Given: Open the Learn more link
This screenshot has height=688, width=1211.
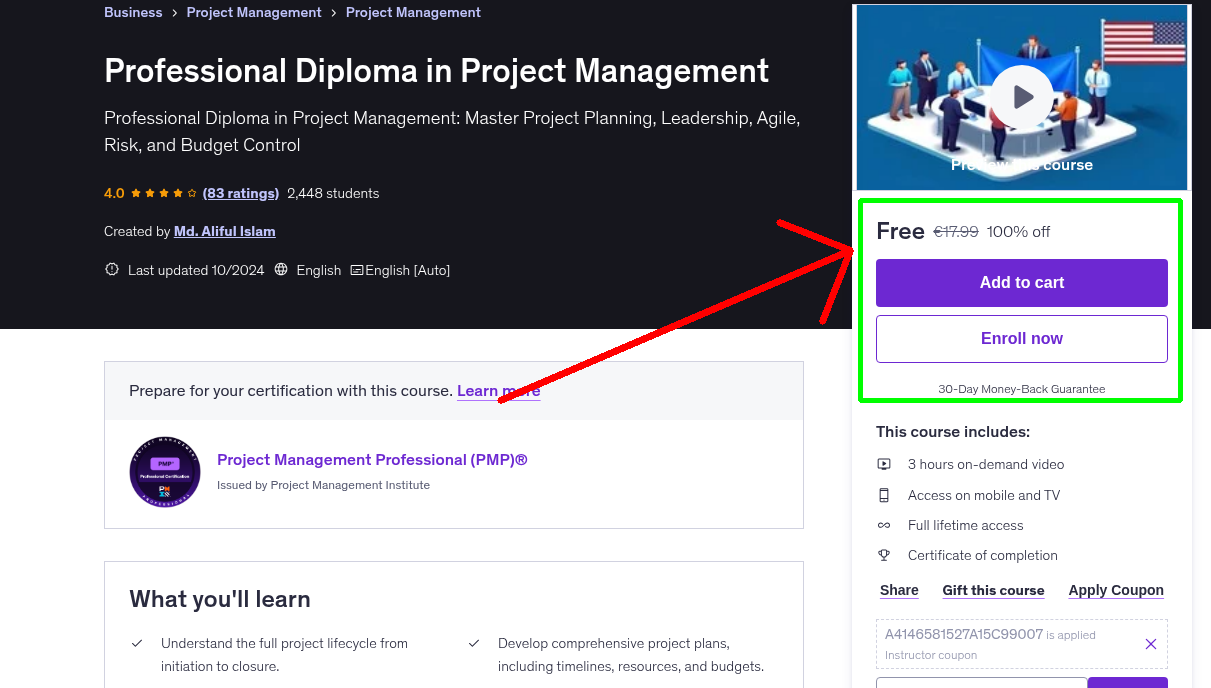Looking at the screenshot, I should pyautogui.click(x=497, y=390).
